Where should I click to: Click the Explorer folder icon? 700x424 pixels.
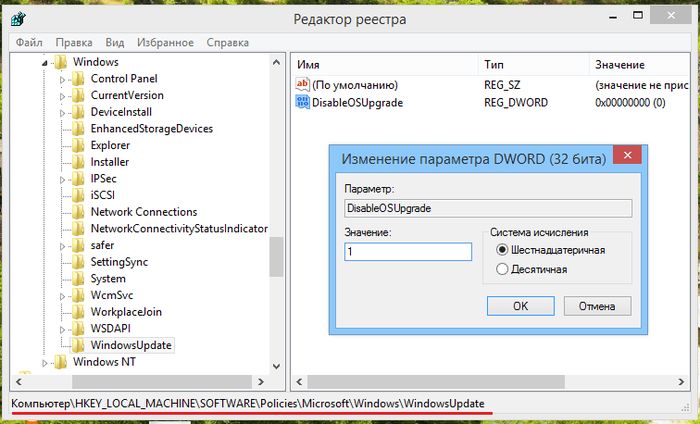(x=78, y=145)
